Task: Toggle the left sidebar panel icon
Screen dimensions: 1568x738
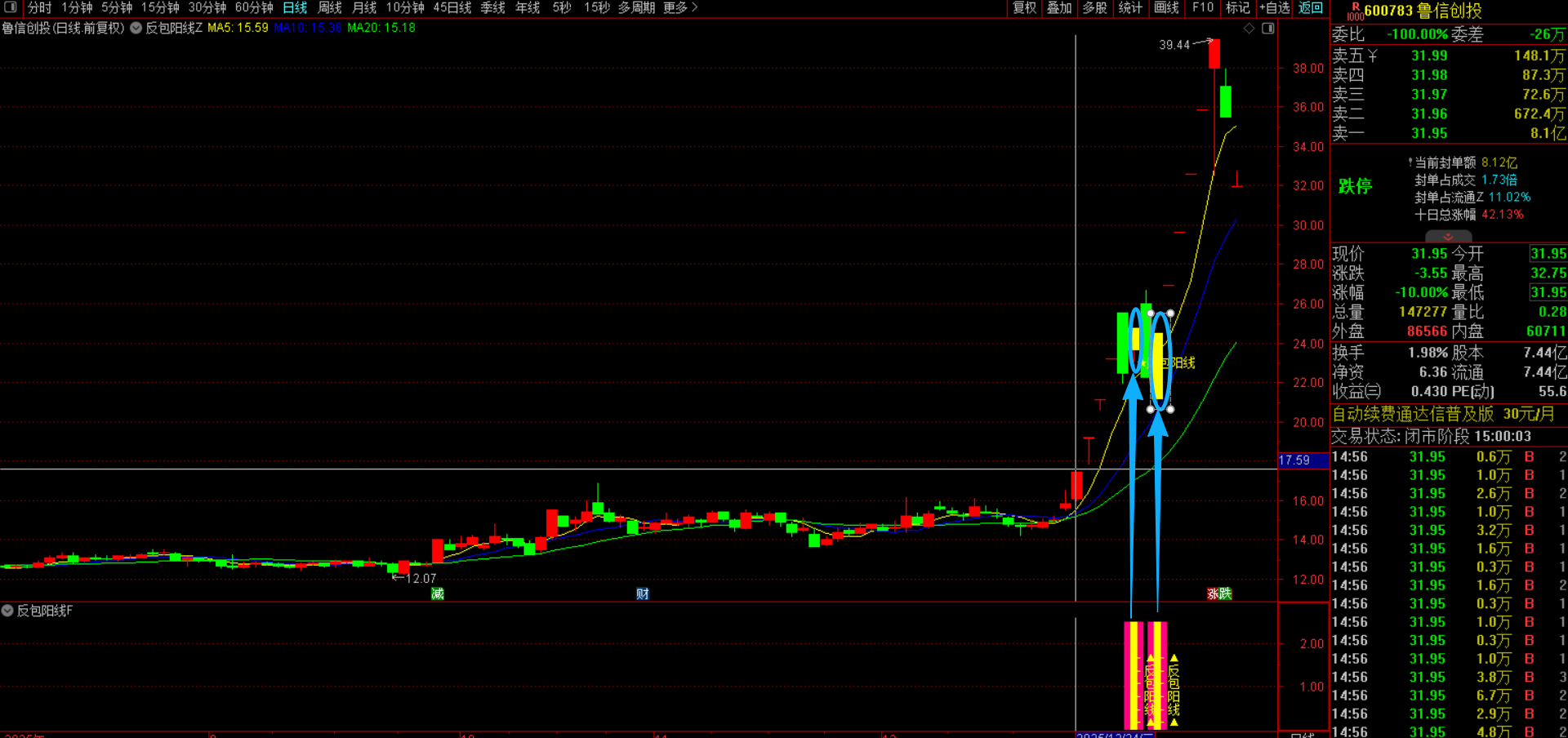Action: click(11, 7)
